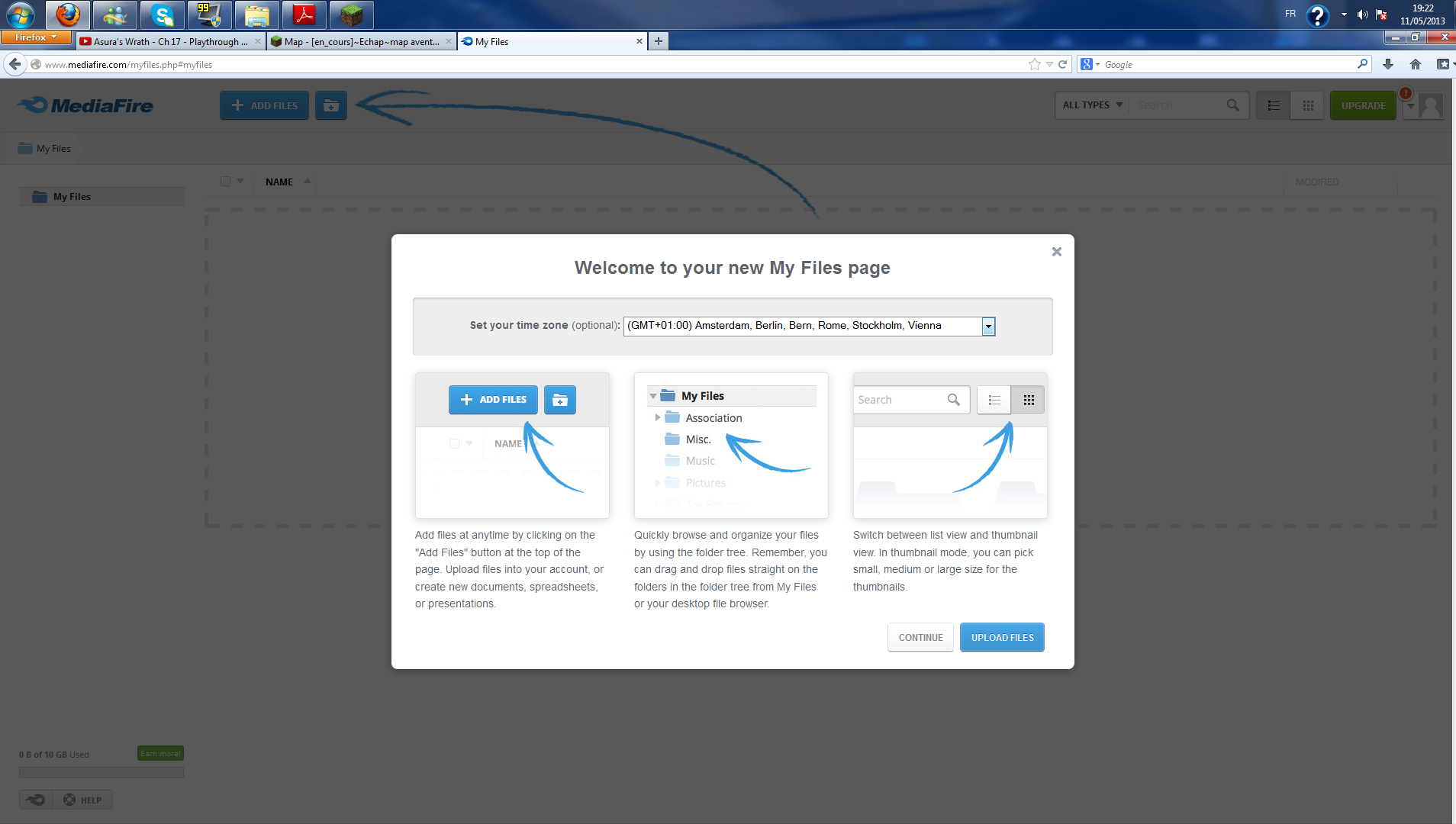
Task: Open Firefox from the taskbar
Action: pyautogui.click(x=68, y=14)
